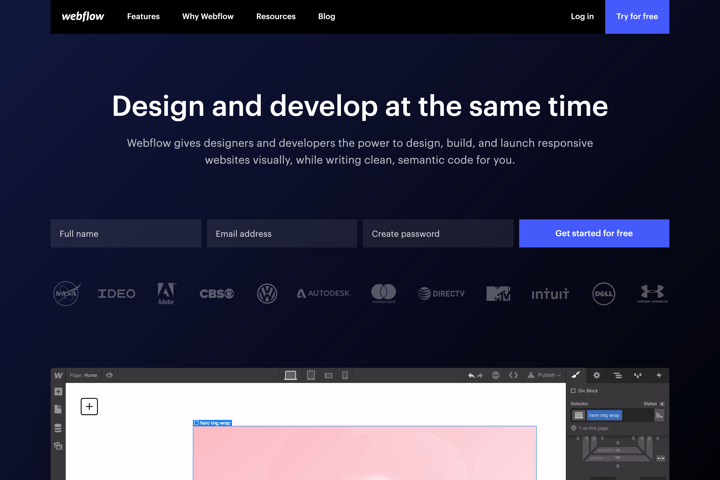Image resolution: width=720 pixels, height=480 pixels.
Task: Click the undo arrow
Action: [471, 375]
